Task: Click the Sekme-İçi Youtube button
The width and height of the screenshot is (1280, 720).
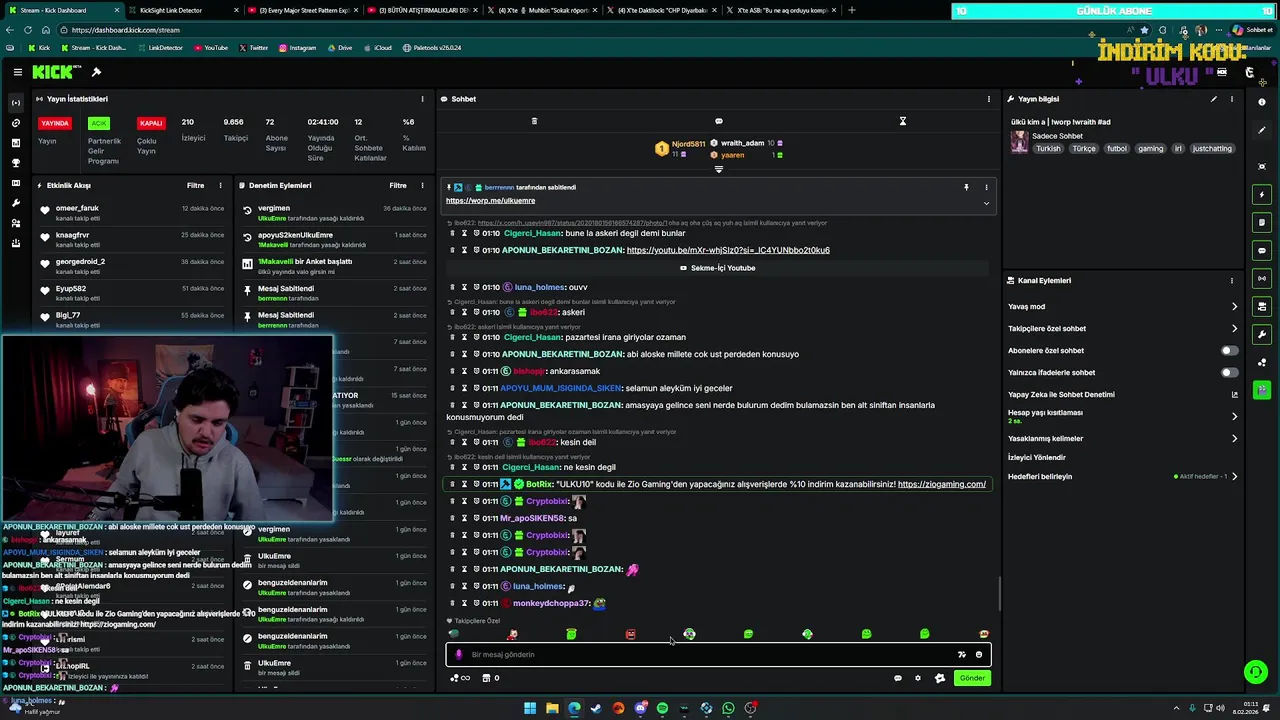Action: point(718,268)
